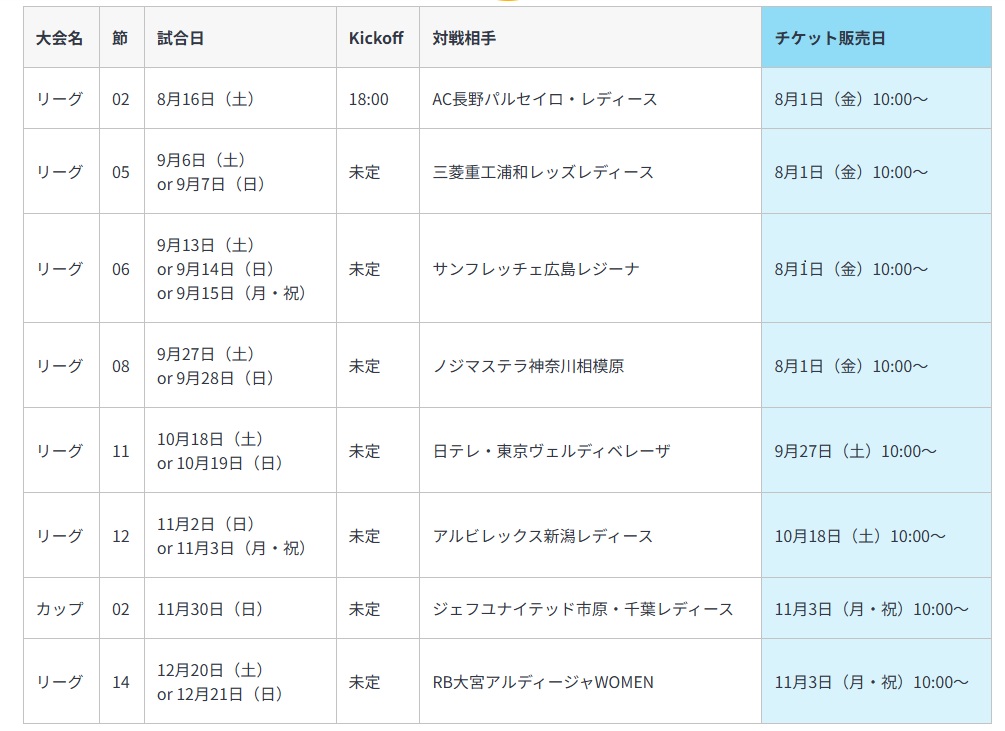Click the Kickoff column header
Screen dimensions: 1005x731
tap(376, 38)
